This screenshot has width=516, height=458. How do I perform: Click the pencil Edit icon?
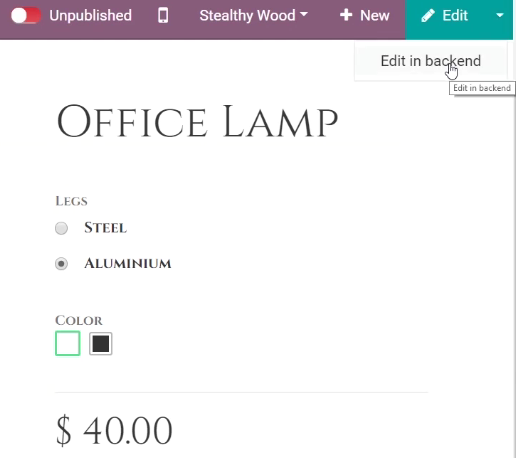click(x=428, y=15)
